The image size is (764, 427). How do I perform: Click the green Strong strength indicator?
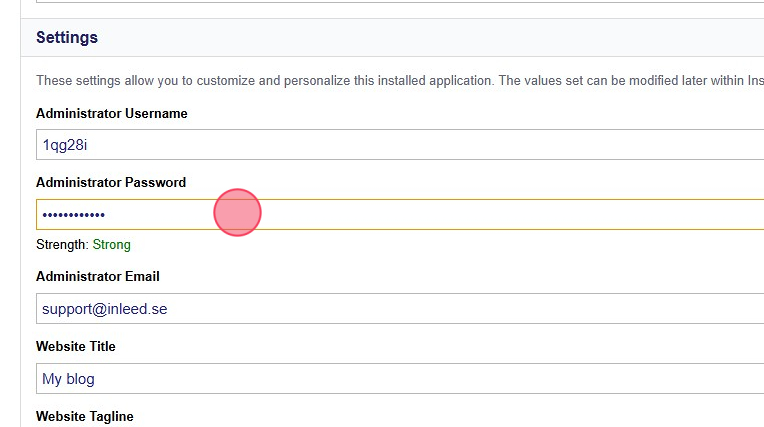coord(112,244)
